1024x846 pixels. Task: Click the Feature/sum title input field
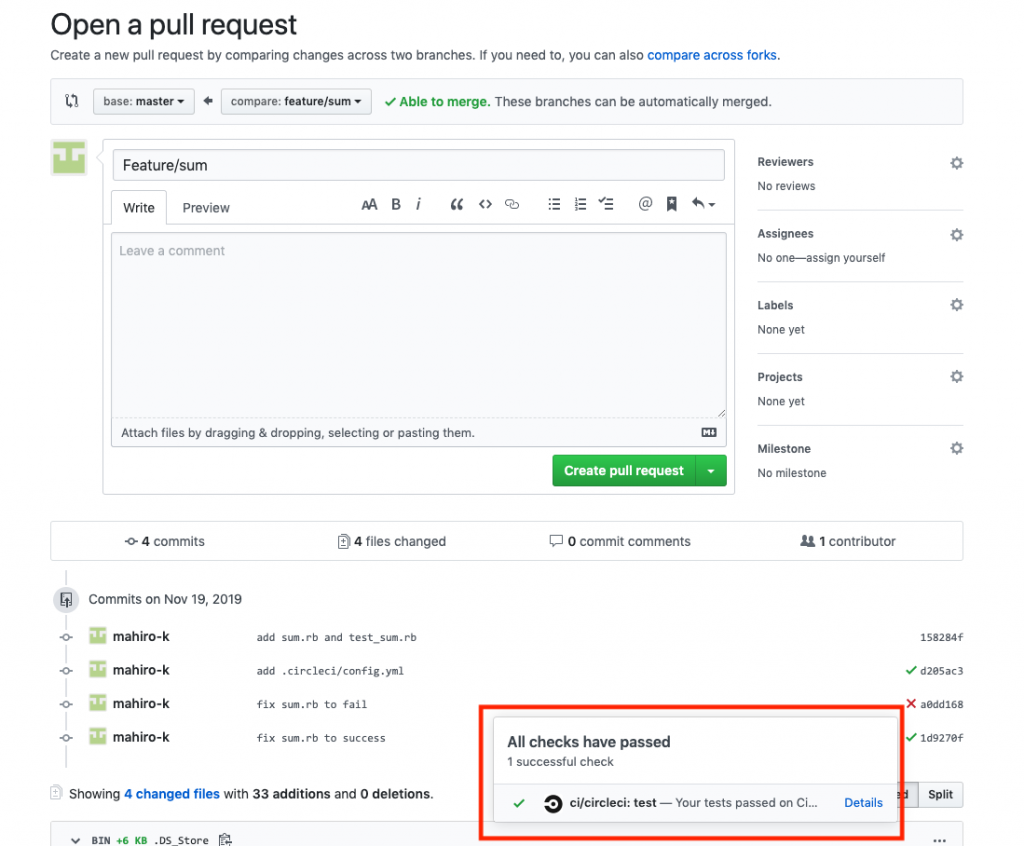pyautogui.click(x=418, y=164)
